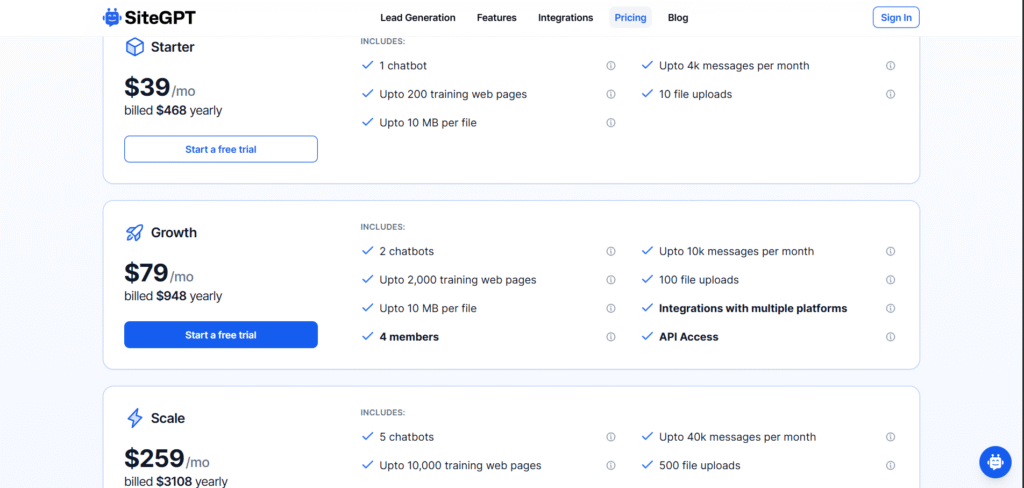The image size is (1024, 488).
Task: Click the Scale plan title
Action: point(168,418)
